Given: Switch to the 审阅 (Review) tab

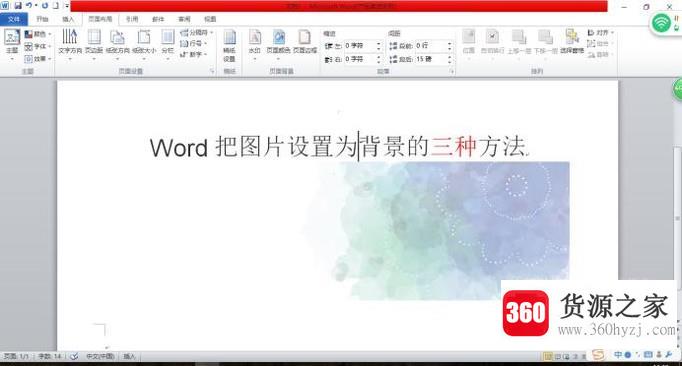Looking at the screenshot, I should tap(184, 19).
